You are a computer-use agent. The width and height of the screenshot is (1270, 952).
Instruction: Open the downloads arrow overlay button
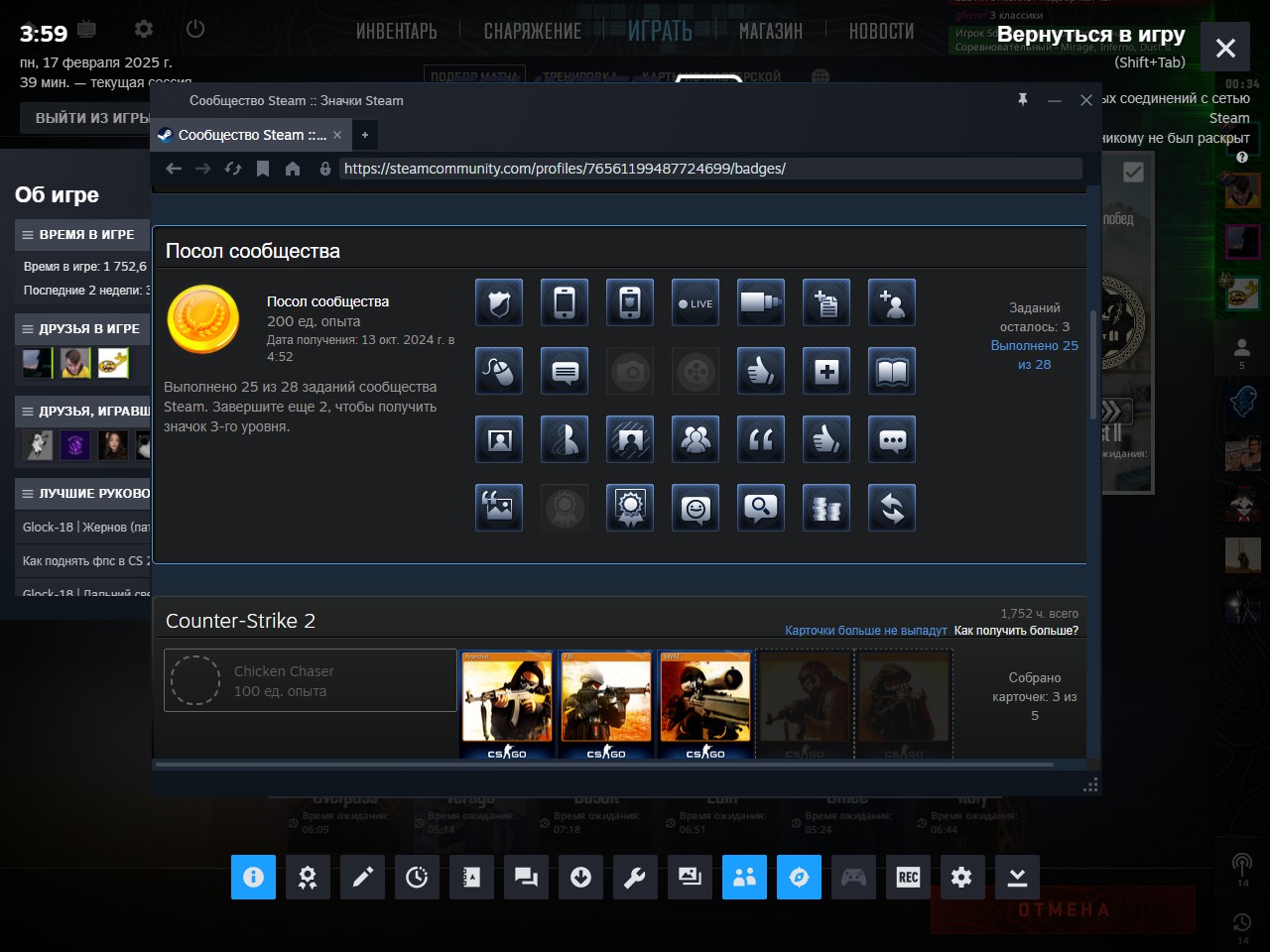[580, 878]
